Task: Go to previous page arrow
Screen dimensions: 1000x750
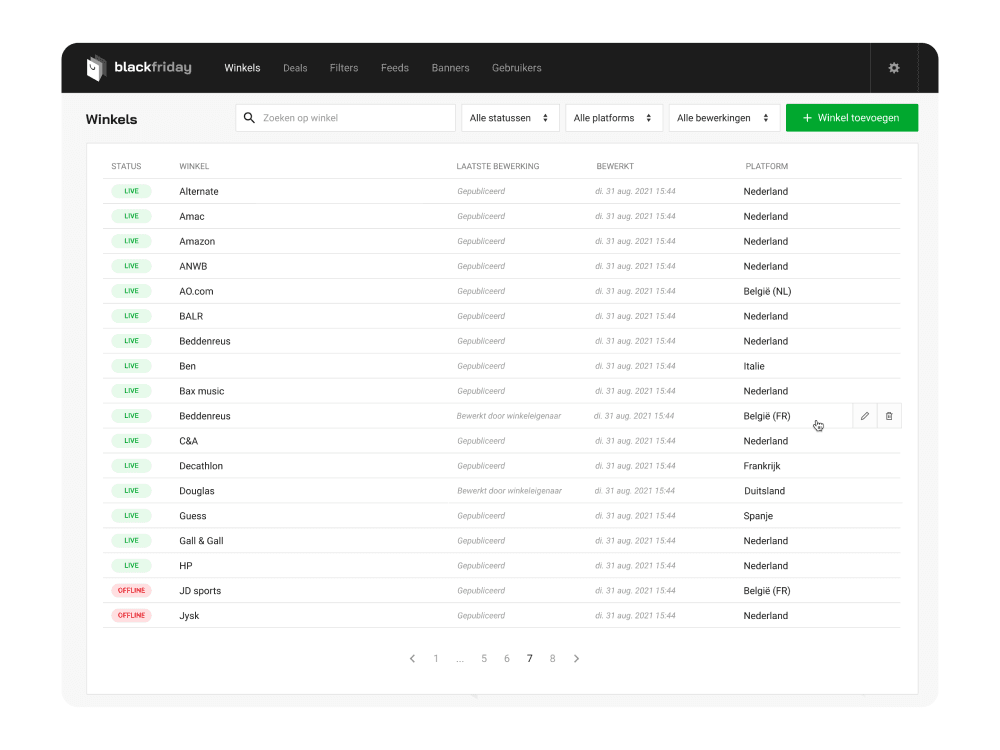Action: (413, 659)
